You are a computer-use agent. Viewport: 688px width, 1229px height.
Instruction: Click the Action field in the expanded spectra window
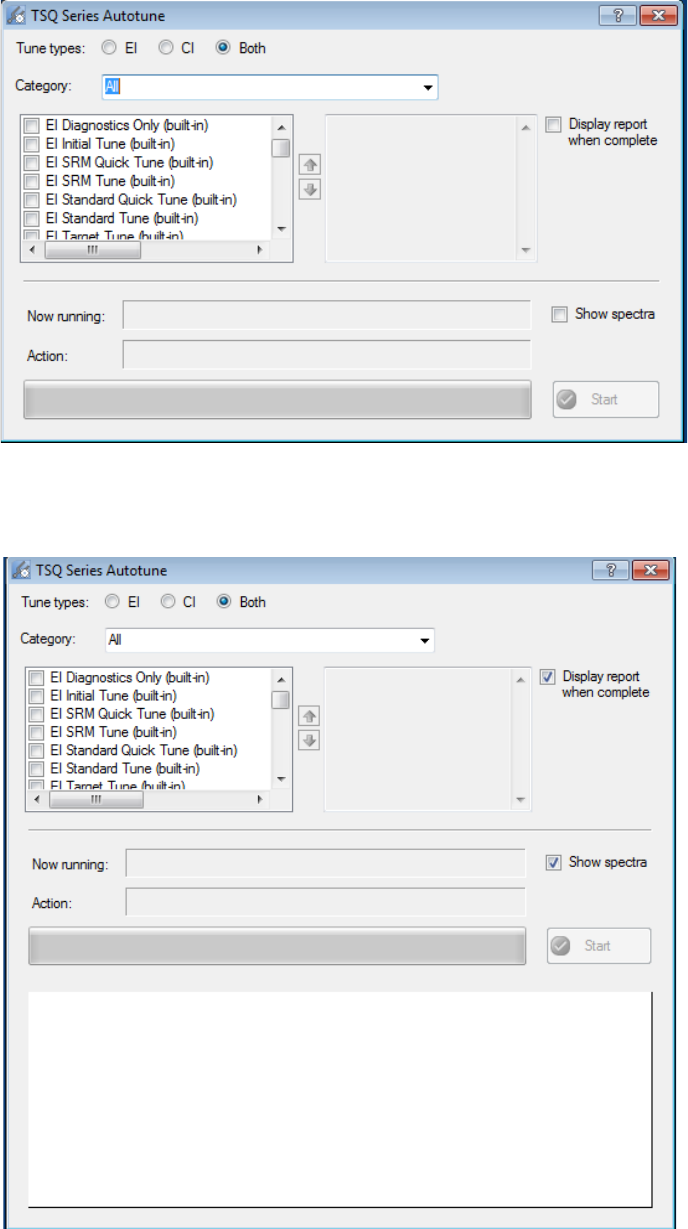tap(325, 902)
